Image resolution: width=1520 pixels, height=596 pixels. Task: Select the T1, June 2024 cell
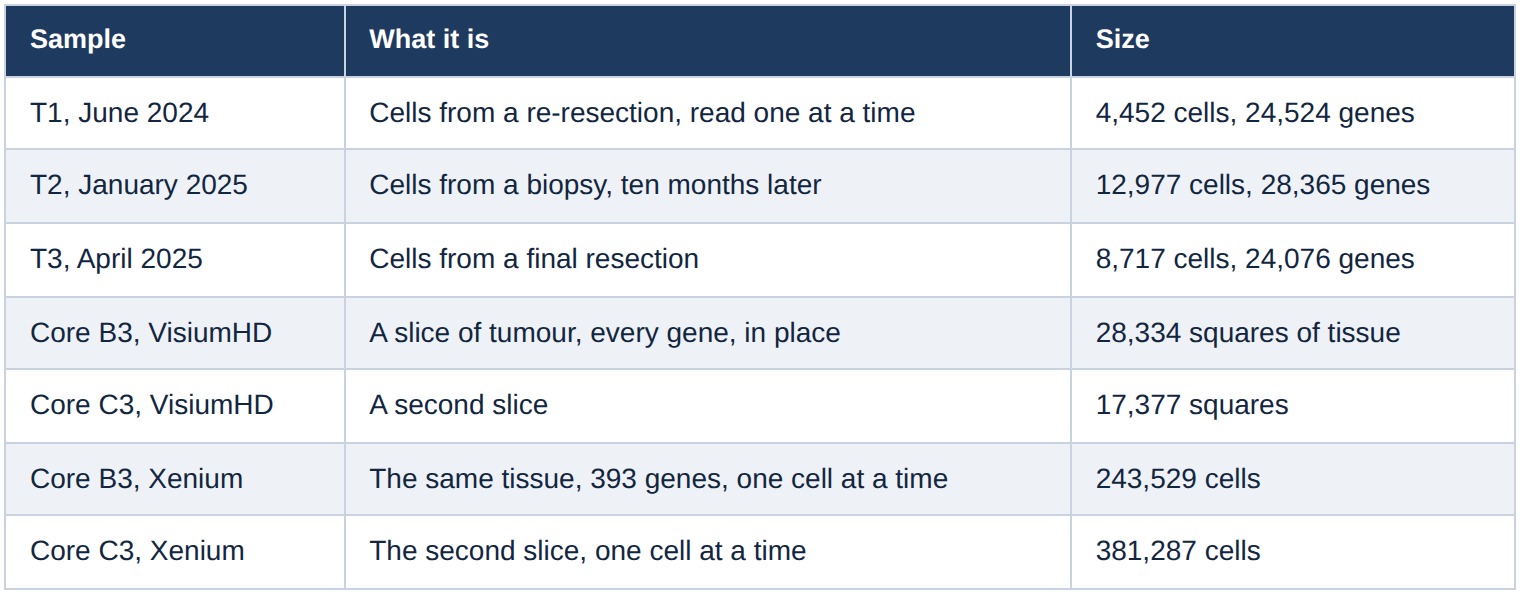[x=175, y=113]
